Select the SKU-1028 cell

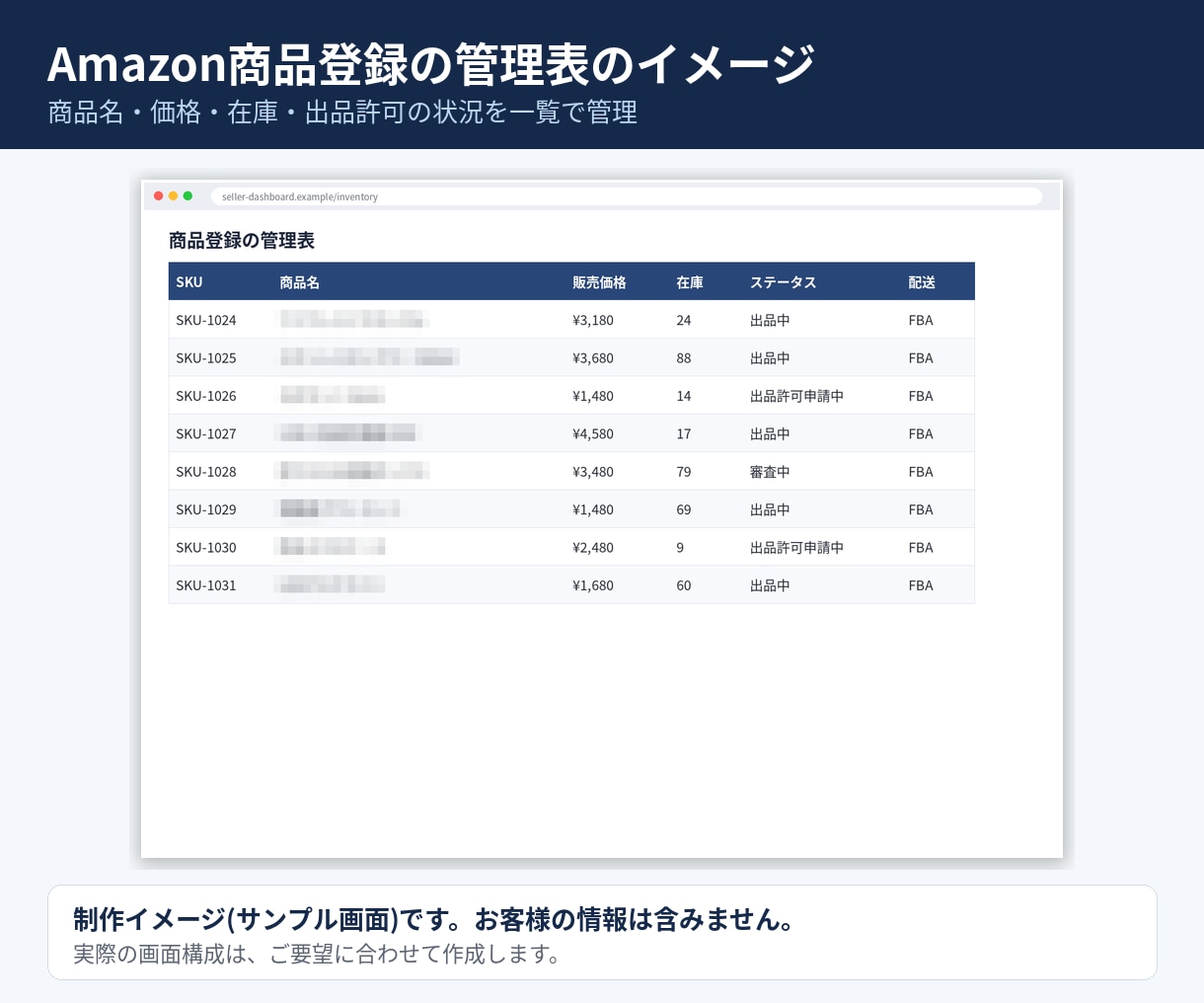tap(206, 472)
